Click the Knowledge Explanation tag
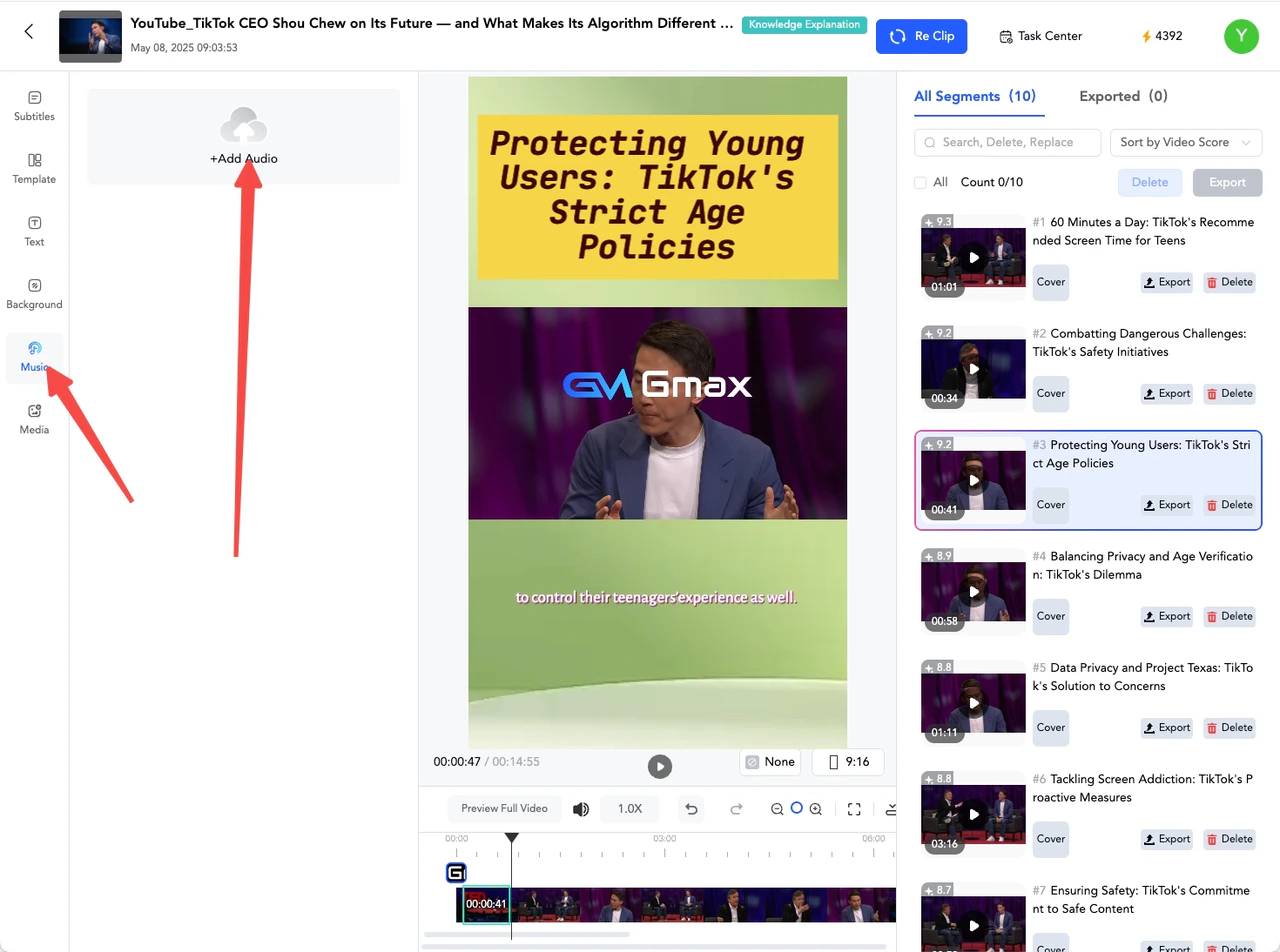The width and height of the screenshot is (1280, 952). click(804, 24)
